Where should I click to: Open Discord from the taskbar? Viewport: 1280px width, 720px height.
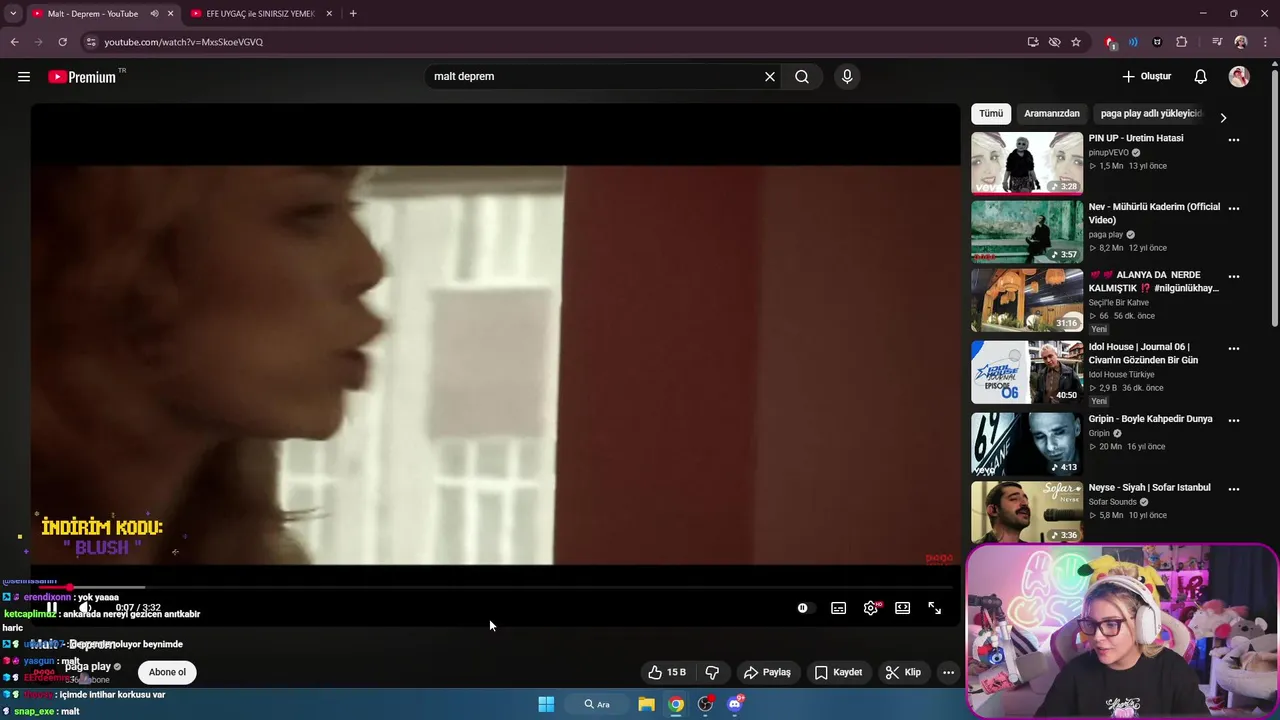click(x=736, y=704)
